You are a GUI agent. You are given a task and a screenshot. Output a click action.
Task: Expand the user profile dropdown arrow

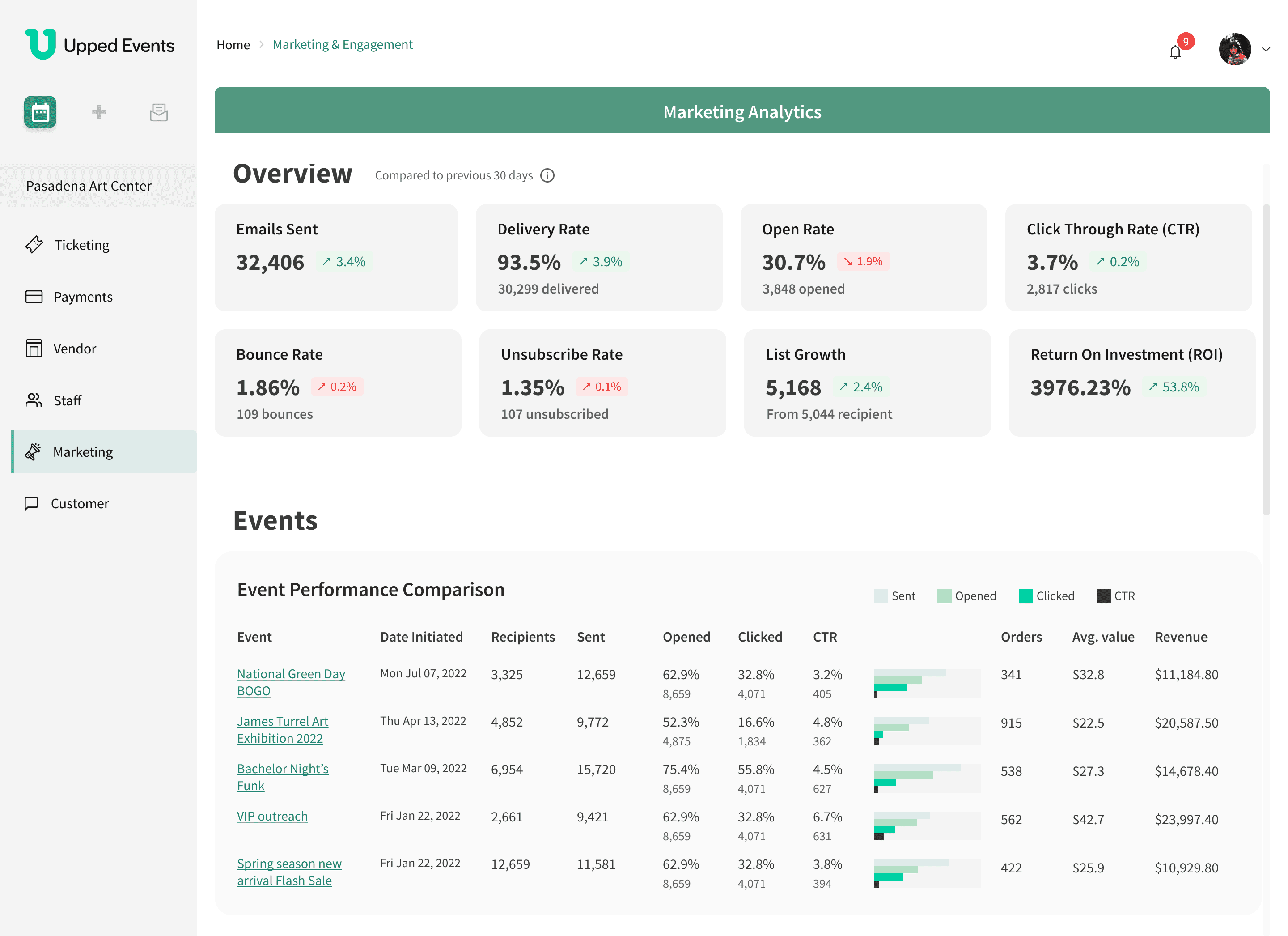click(1266, 50)
